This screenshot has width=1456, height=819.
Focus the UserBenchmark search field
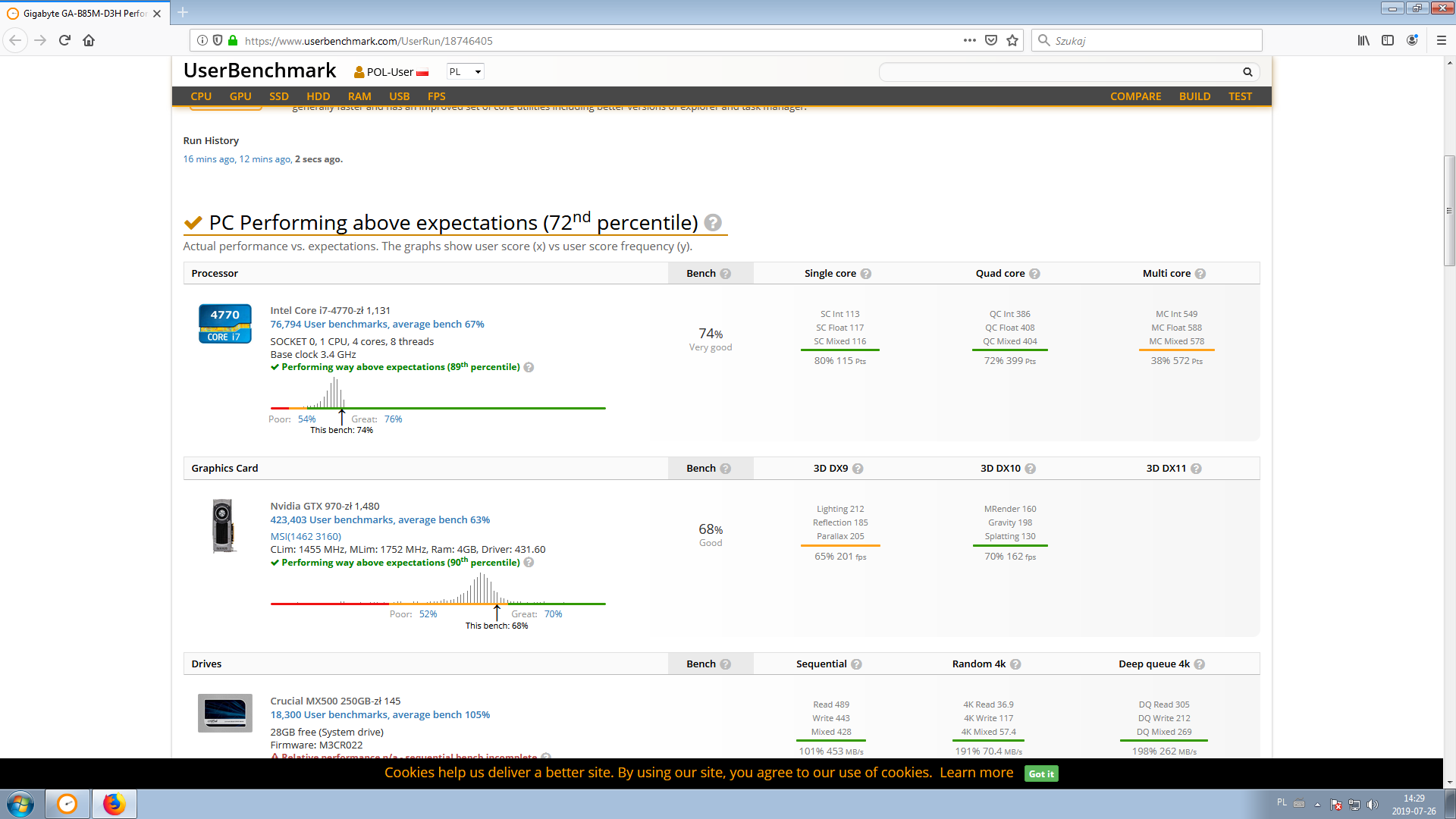(1062, 72)
